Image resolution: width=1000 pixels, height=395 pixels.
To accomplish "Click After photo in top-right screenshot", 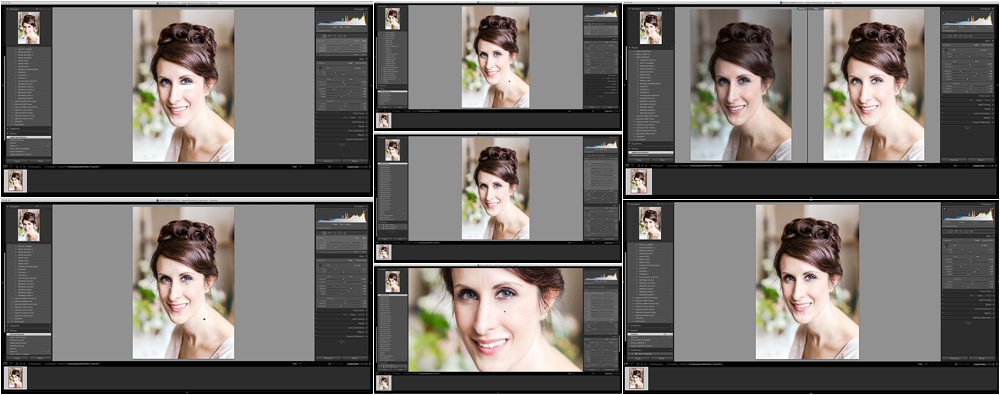I will click(874, 85).
